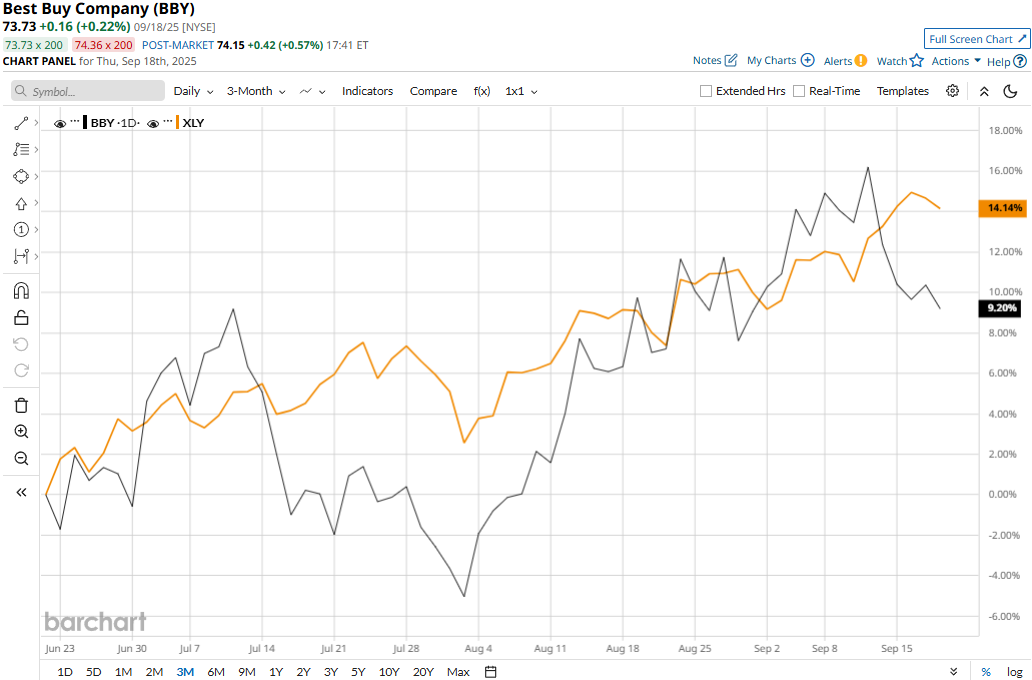Screen dimensions: 1032x680
Task: Toggle log scale mode
Action: pos(1014,671)
